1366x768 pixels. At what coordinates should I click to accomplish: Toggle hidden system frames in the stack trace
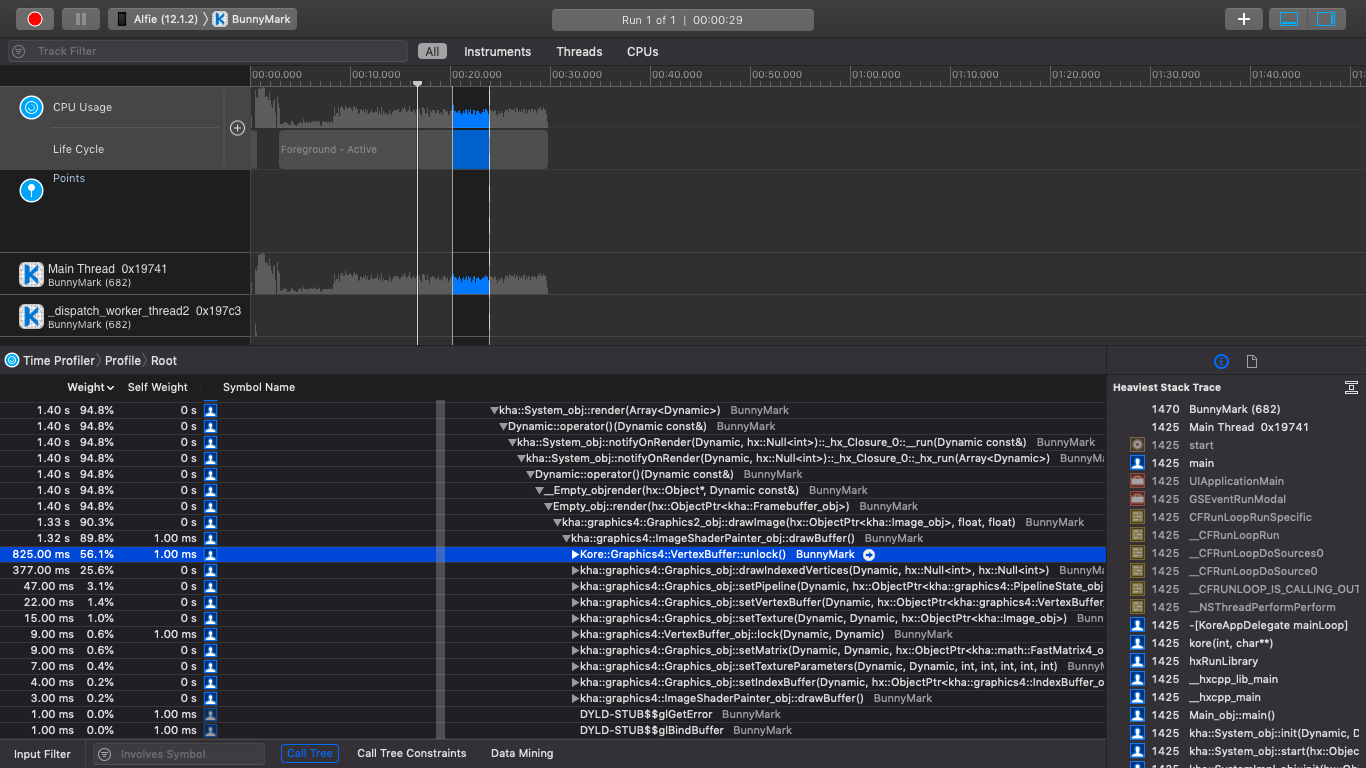point(1351,388)
